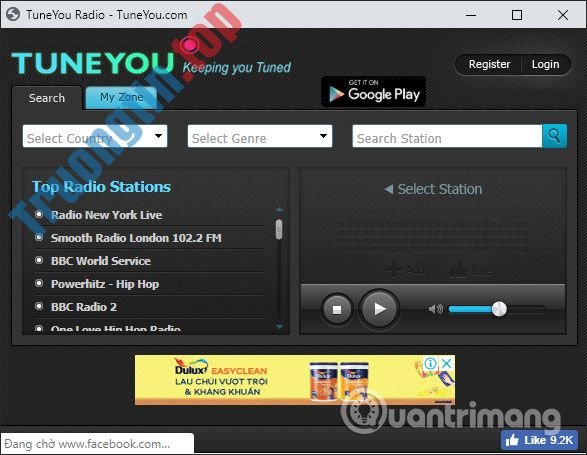The width and height of the screenshot is (587, 455).
Task: Click station list scroll up arrow
Action: [279, 209]
